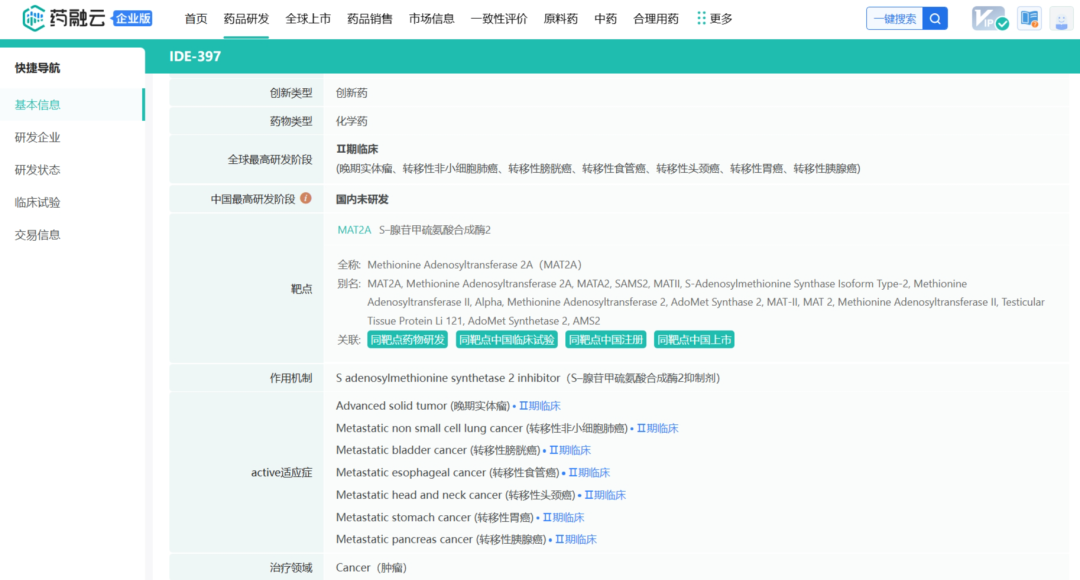Image resolution: width=1080 pixels, height=580 pixels.
Task: Open the 全球上市 menu item
Action: (307, 17)
